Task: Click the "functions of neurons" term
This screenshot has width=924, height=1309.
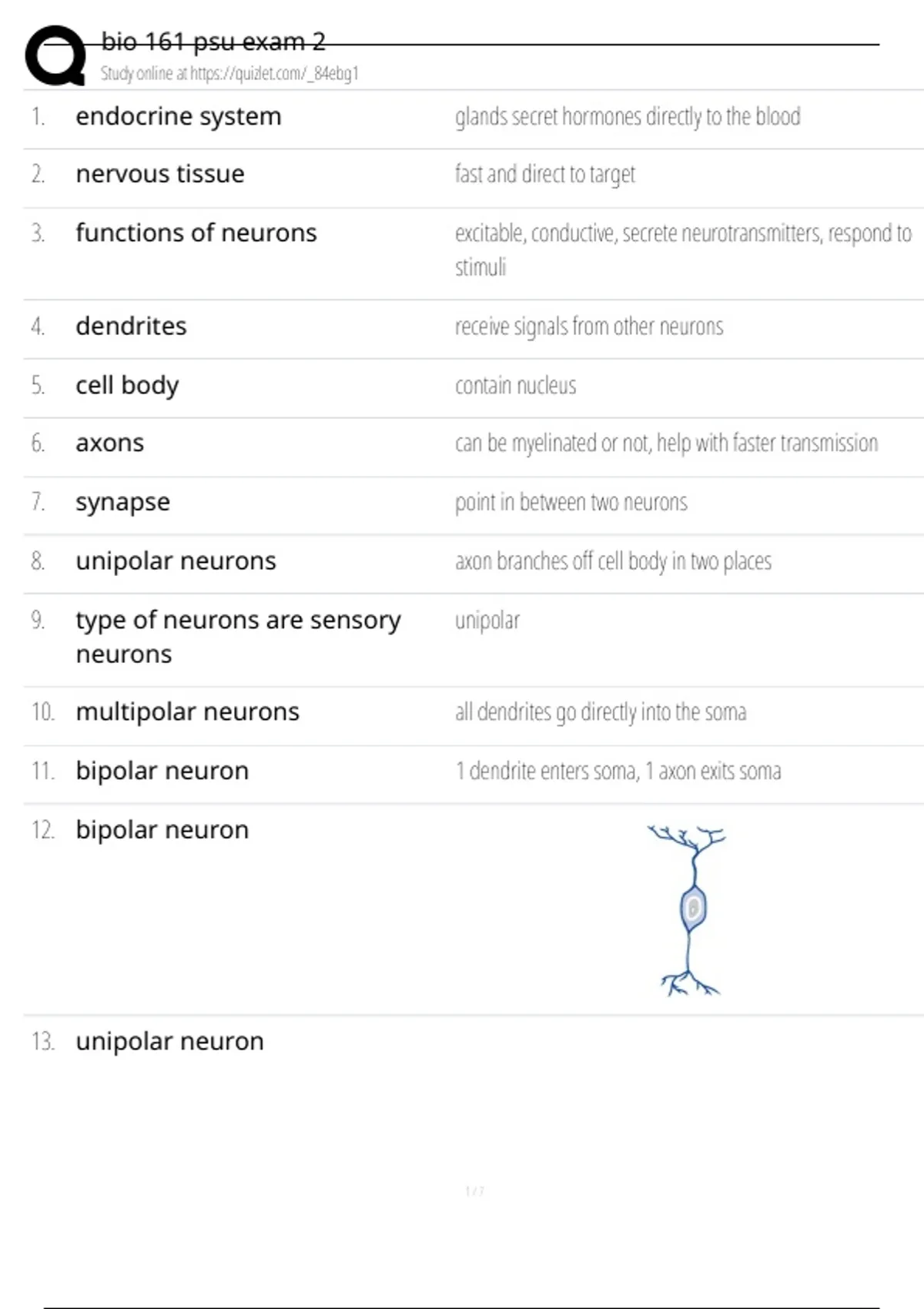Action: pyautogui.click(x=196, y=233)
